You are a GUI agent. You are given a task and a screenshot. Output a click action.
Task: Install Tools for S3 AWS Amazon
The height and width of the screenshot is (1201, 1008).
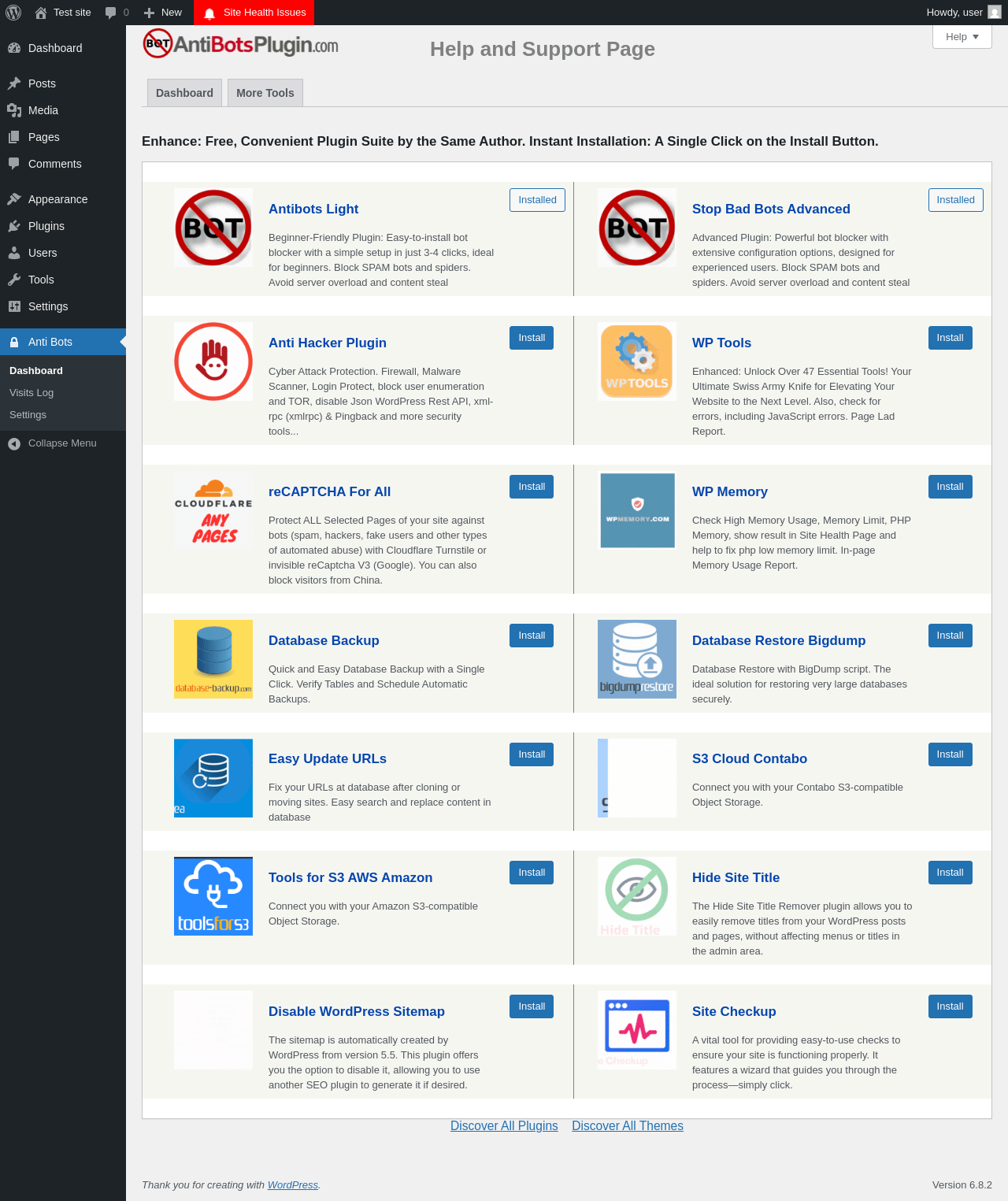tap(532, 873)
